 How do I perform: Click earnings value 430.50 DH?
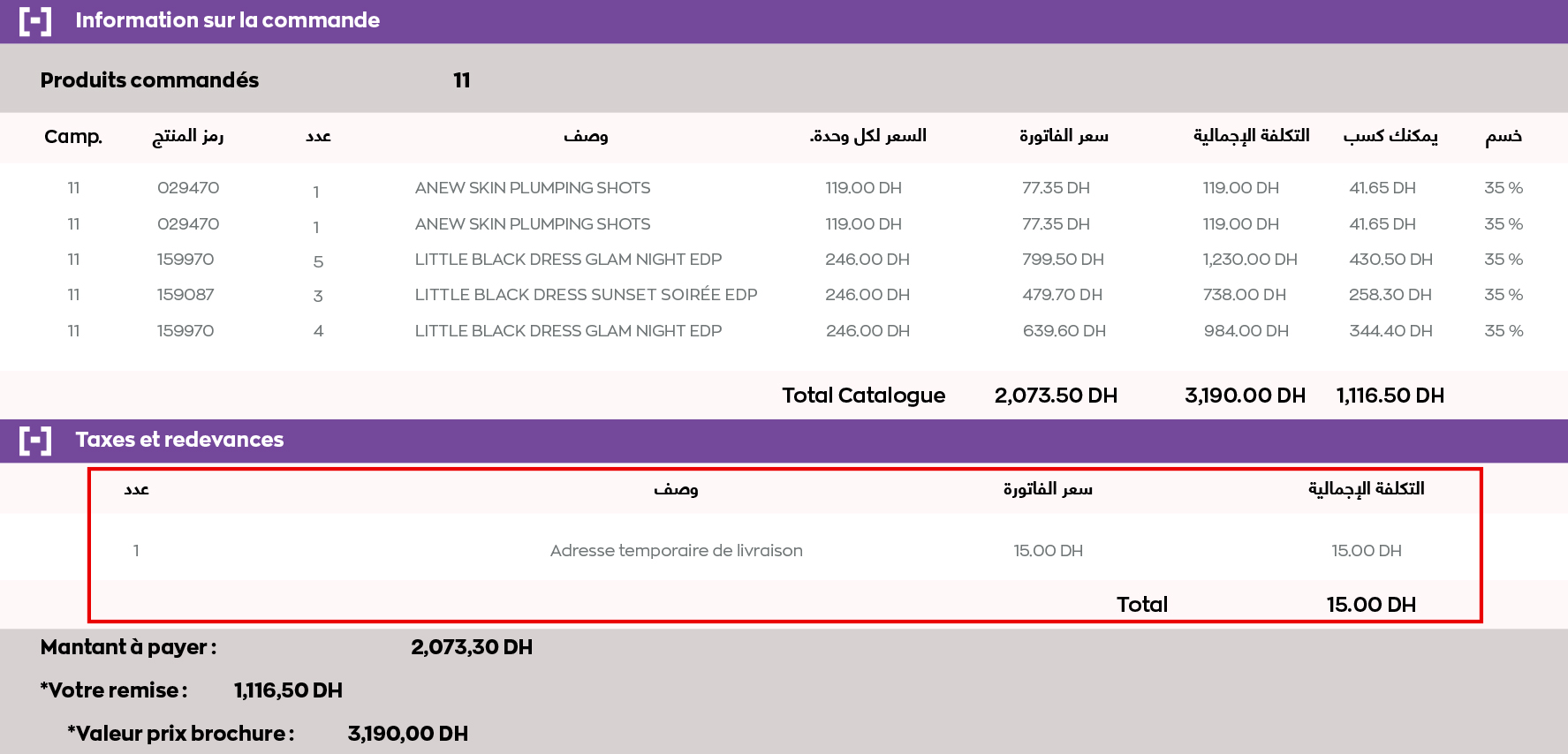click(x=1390, y=260)
